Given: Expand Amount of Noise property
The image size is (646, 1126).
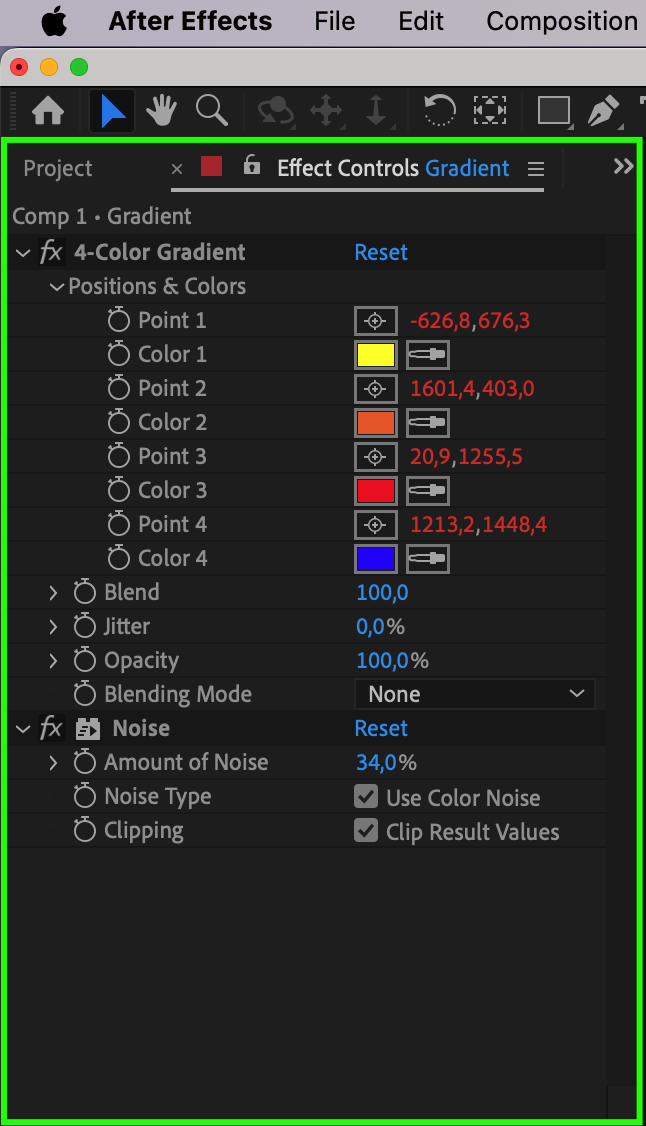Looking at the screenshot, I should (x=53, y=763).
